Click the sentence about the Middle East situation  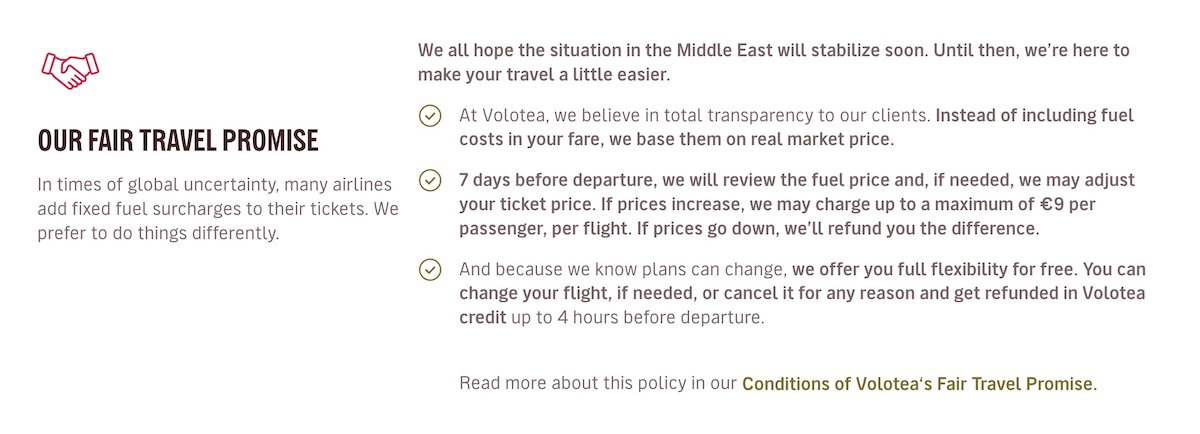coord(773,50)
